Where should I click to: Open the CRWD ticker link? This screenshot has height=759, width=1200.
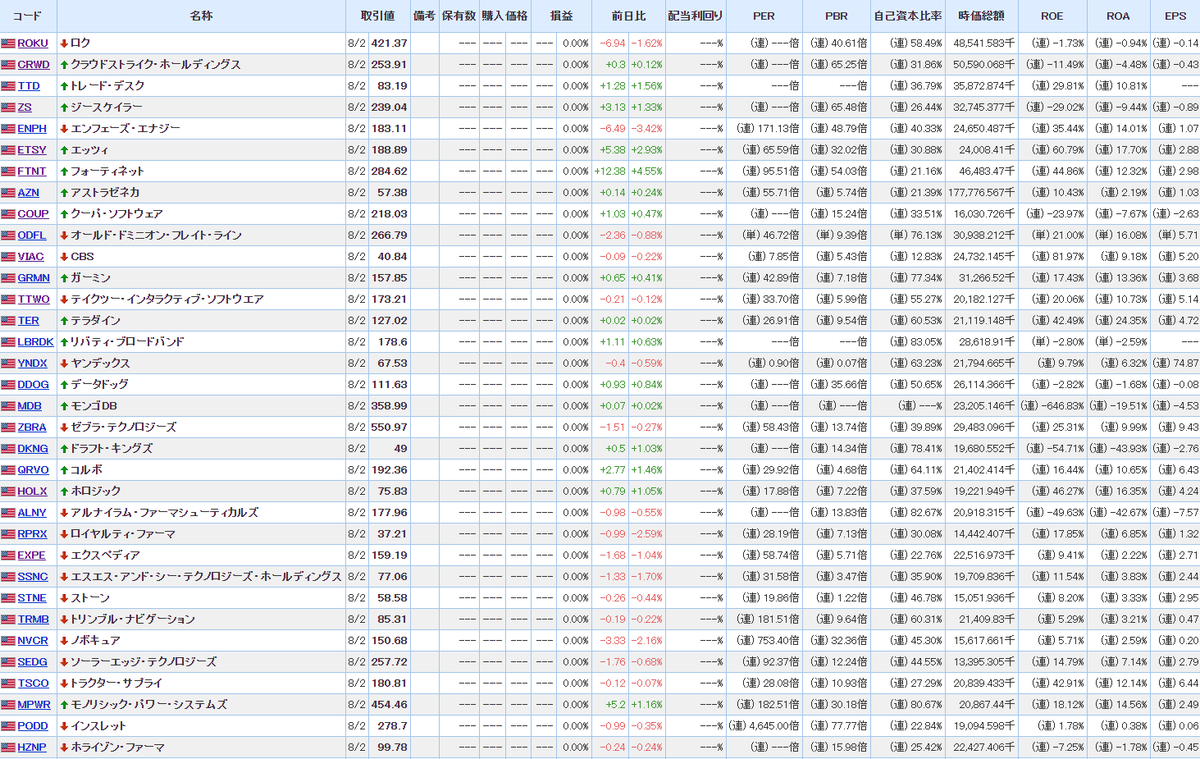tap(33, 64)
